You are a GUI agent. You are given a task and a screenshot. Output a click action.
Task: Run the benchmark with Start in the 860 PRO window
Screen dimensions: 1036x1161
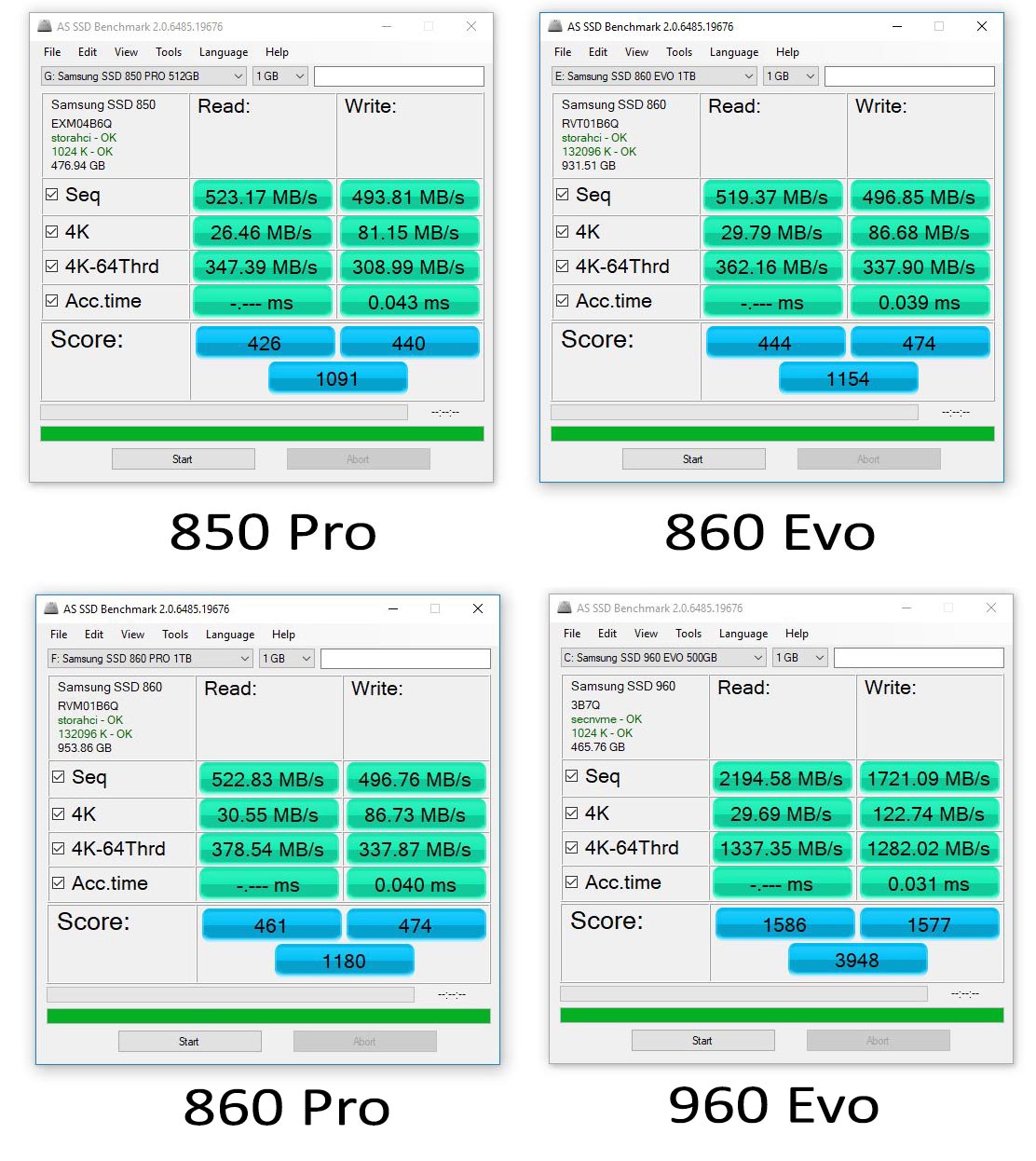(190, 1041)
